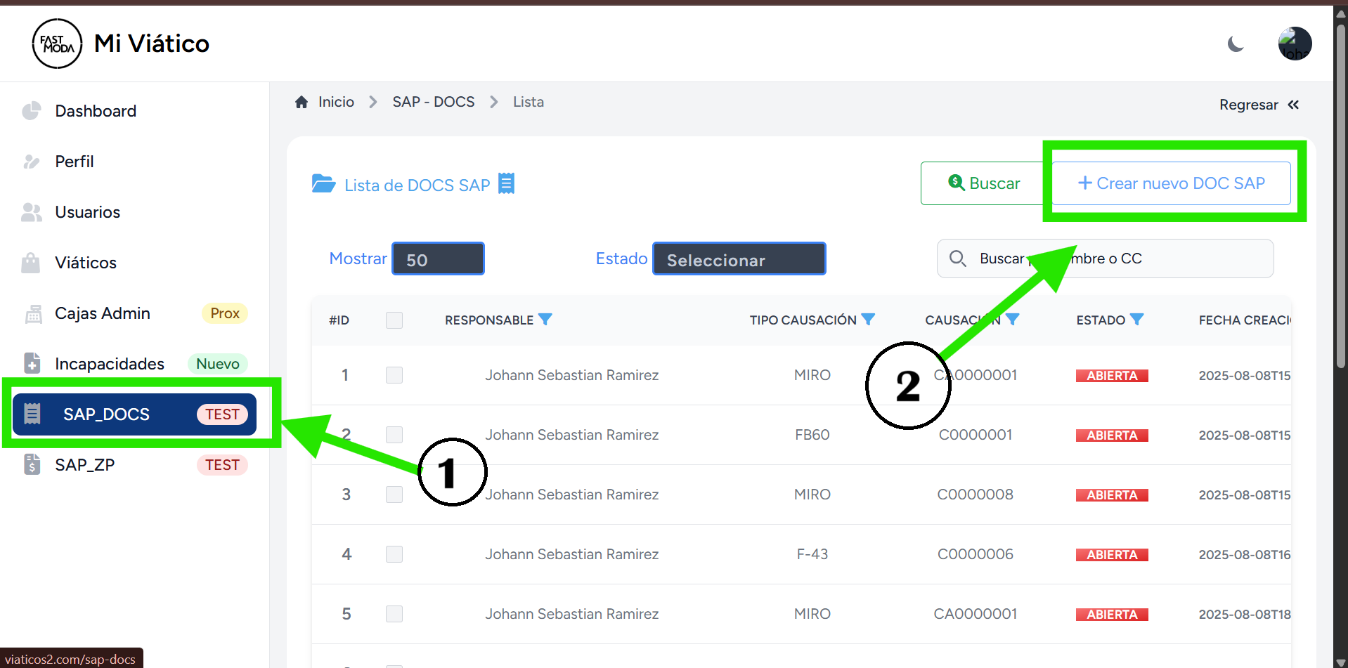Toggle dark mode moon icon
Screen dimensions: 1348x668
1236,44
